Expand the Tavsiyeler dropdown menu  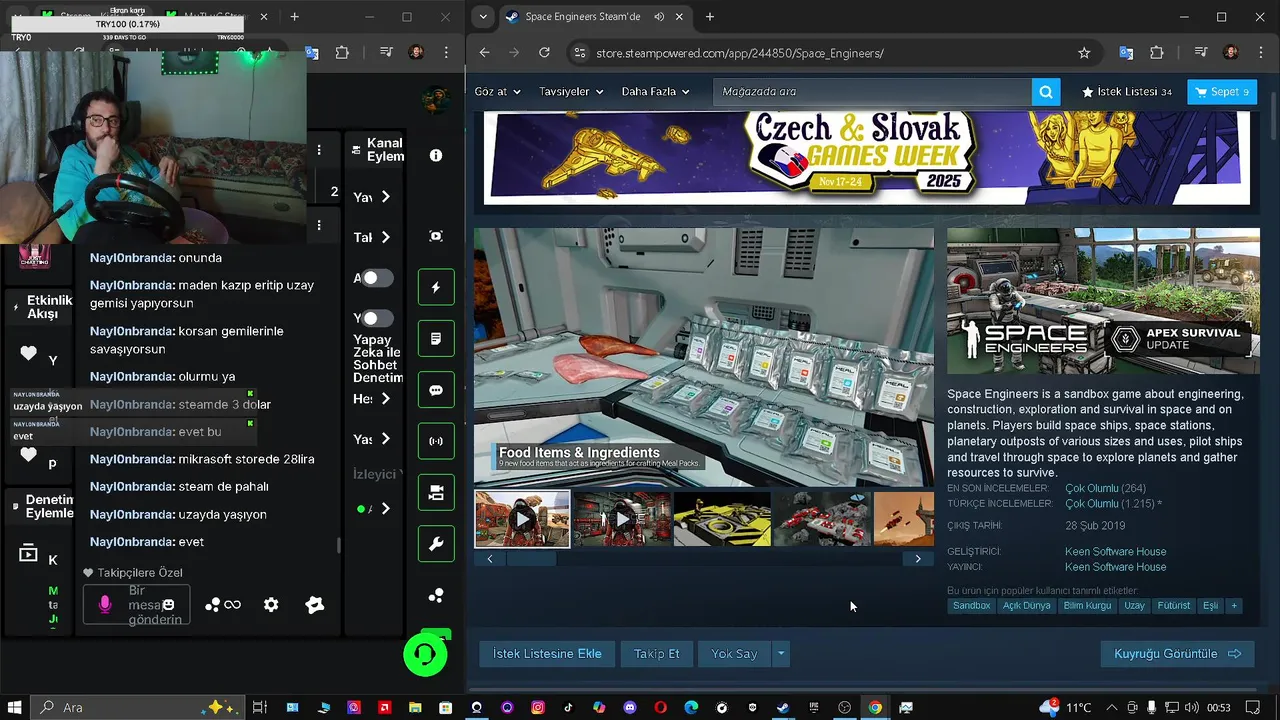click(571, 91)
